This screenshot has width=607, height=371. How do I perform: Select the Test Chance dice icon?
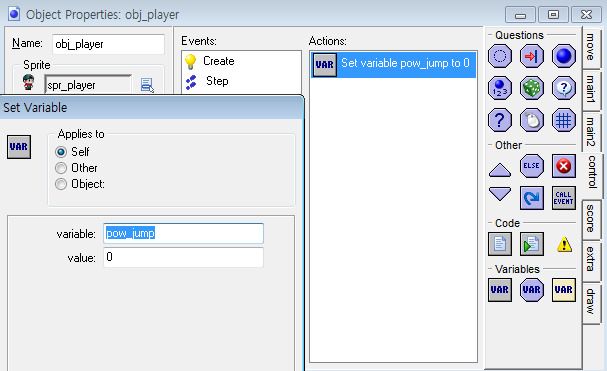tap(532, 88)
